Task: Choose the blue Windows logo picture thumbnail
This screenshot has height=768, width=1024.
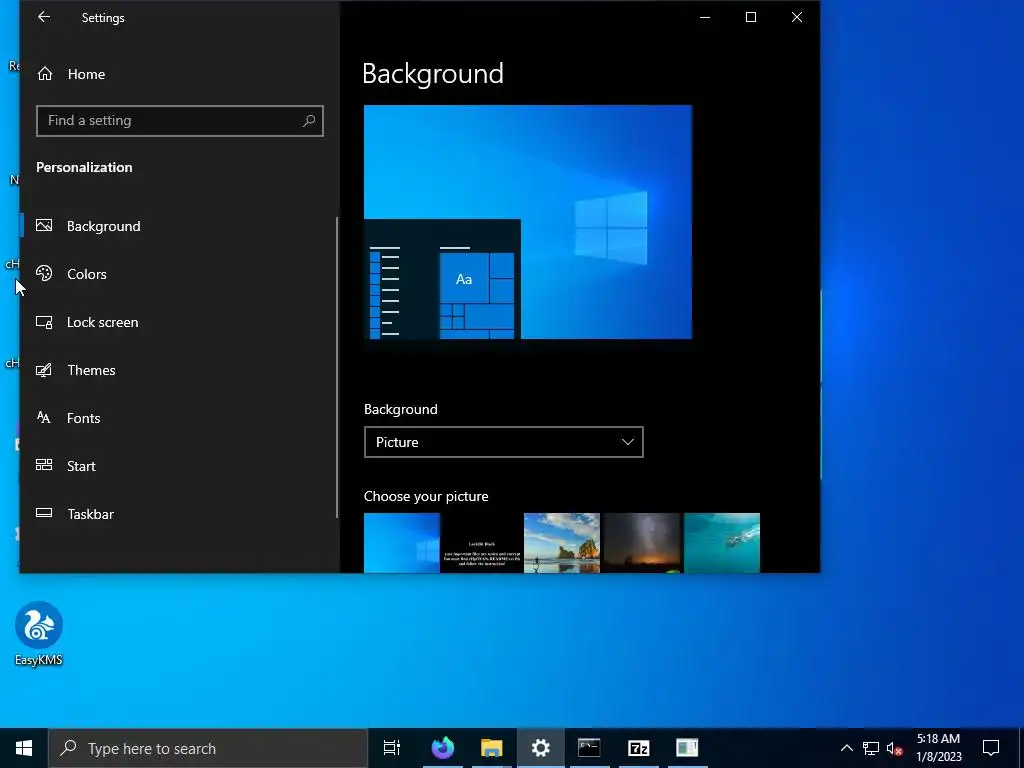Action: [x=402, y=543]
